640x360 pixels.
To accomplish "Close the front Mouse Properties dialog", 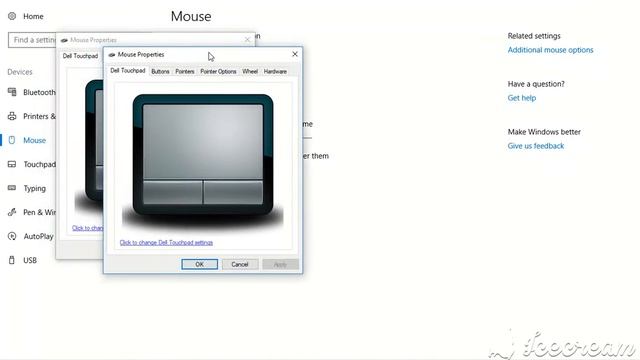I will tap(295, 54).
